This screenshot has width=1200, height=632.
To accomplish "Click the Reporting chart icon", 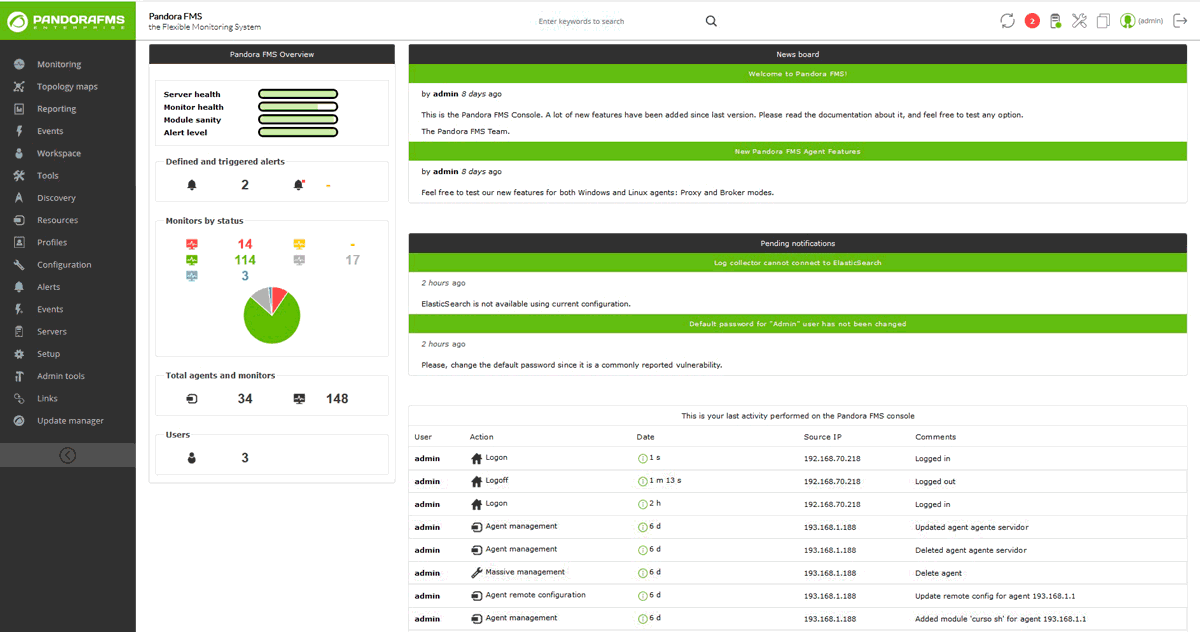I will point(19,109).
